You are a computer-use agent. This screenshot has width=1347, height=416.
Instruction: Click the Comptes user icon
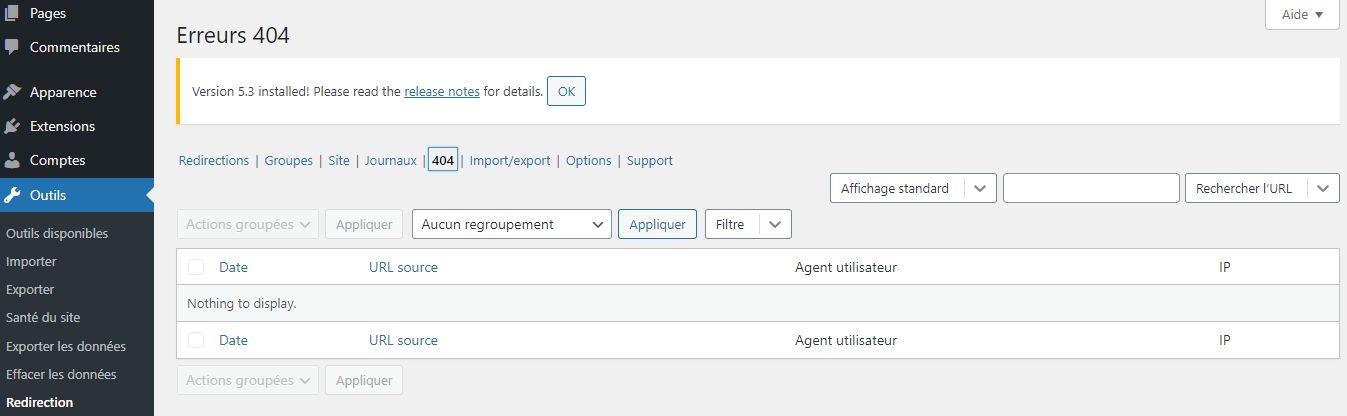(x=12, y=160)
